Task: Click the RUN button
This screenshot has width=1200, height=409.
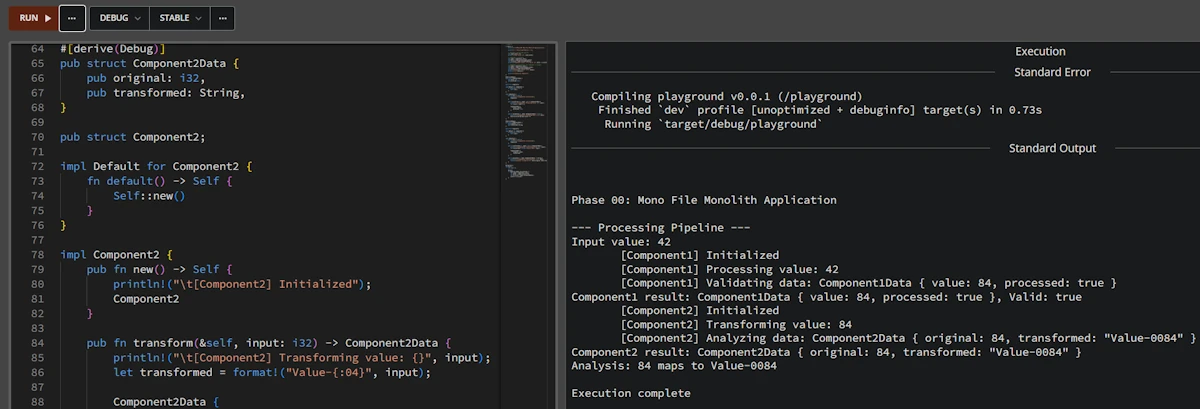Action: click(35, 18)
